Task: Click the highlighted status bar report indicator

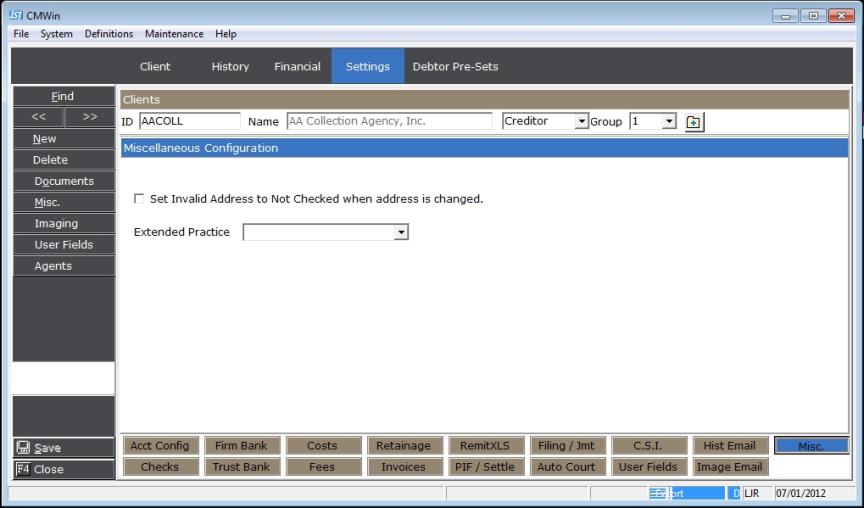Action: [x=687, y=493]
